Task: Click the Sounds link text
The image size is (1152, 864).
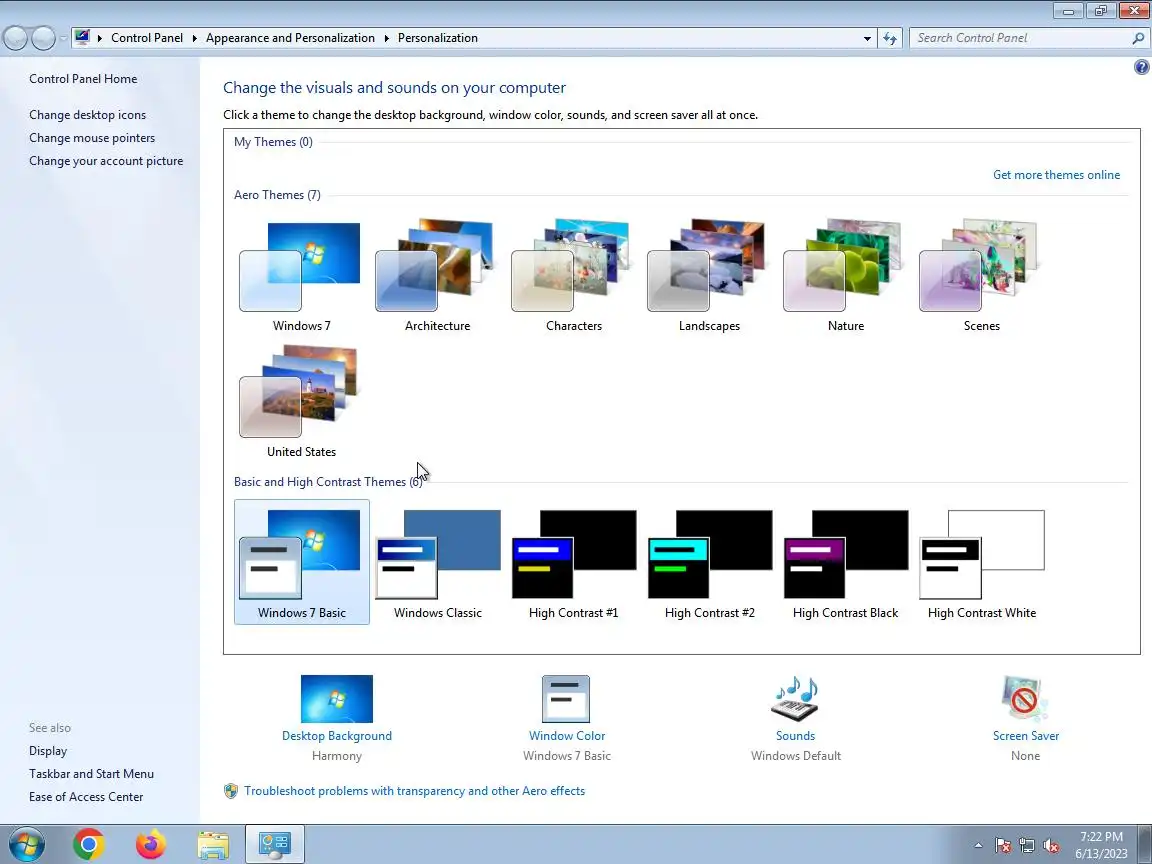Action: pos(795,735)
